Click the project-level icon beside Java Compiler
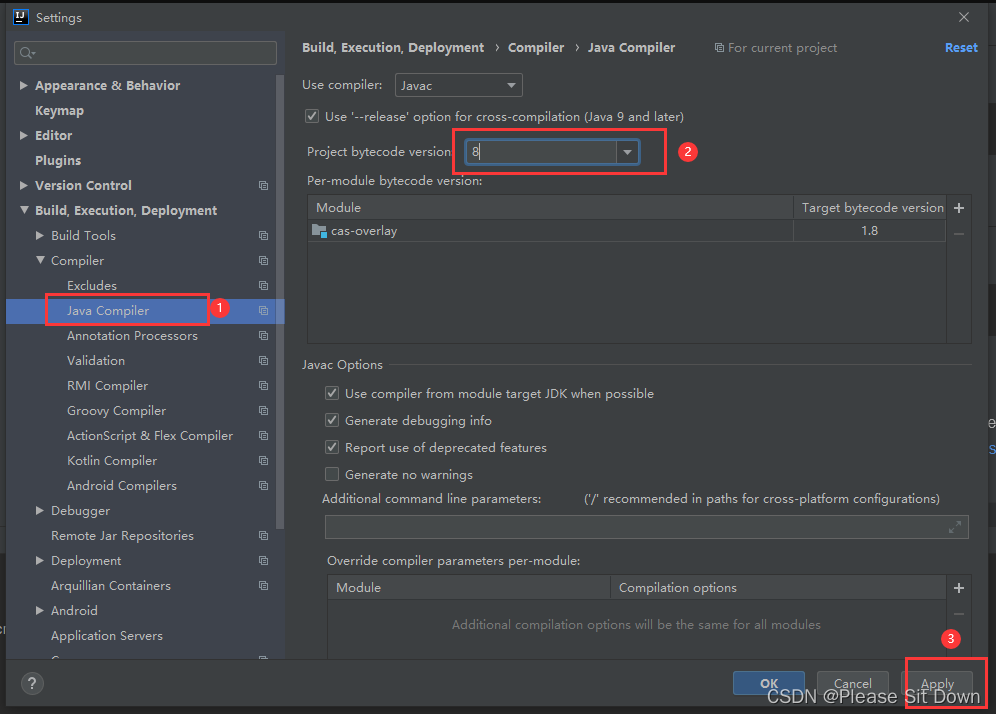 [x=264, y=311]
